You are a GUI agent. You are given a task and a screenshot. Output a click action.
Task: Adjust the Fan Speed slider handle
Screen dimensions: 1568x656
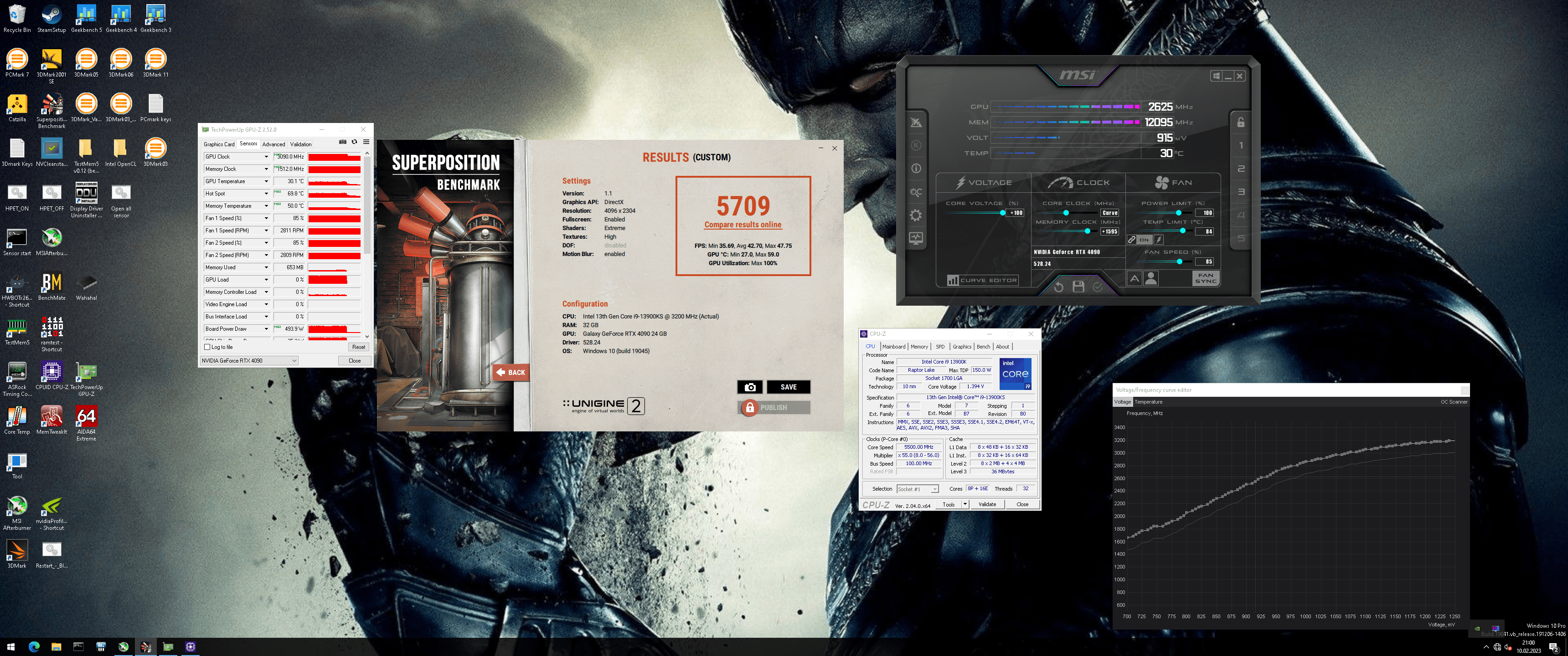tap(1179, 261)
